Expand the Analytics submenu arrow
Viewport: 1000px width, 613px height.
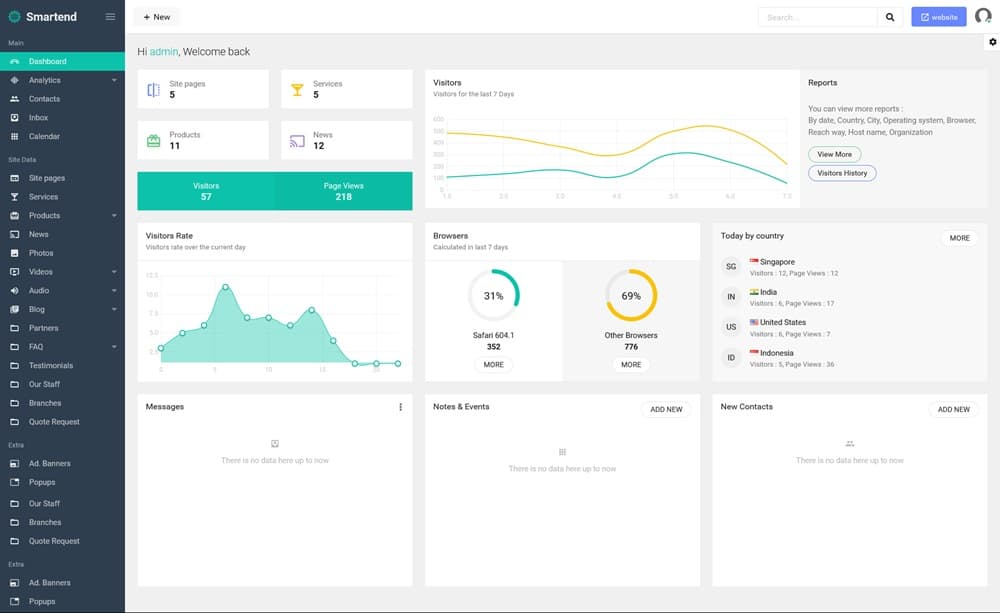[114, 80]
